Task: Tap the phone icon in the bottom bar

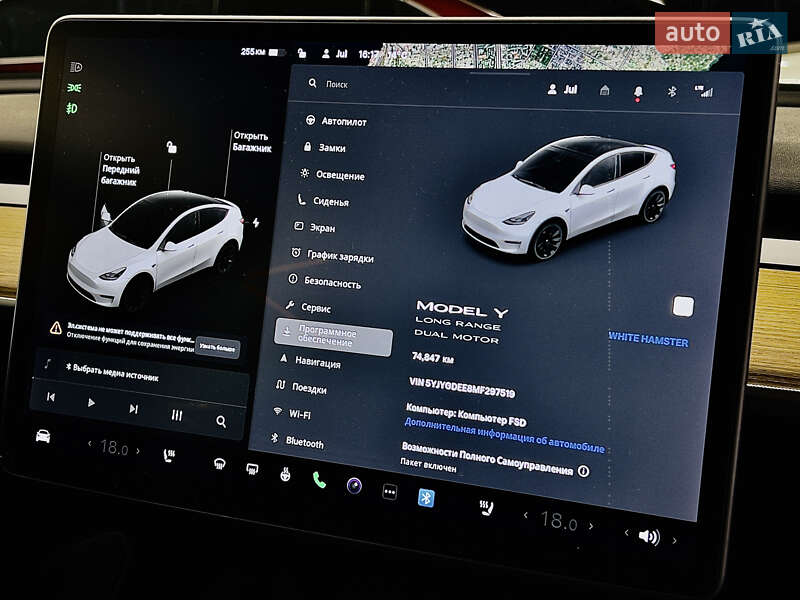Action: click(x=318, y=480)
